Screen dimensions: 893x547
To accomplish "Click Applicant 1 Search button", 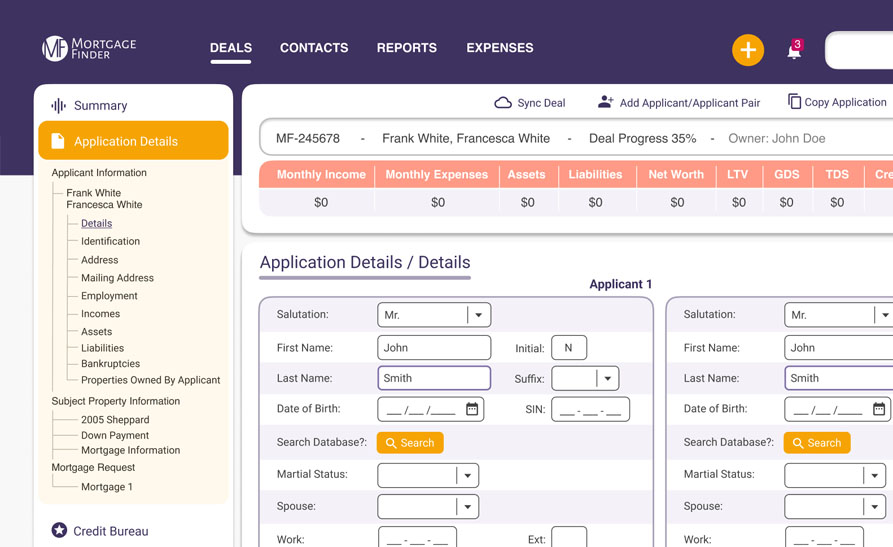I will [x=410, y=443].
